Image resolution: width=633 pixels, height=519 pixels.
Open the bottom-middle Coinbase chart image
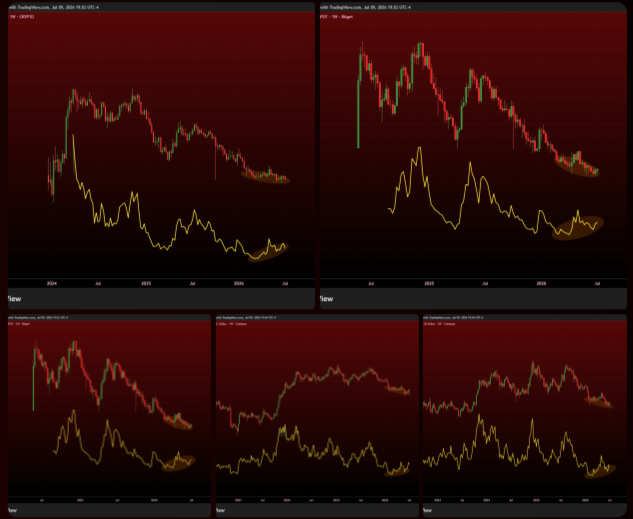(317, 416)
